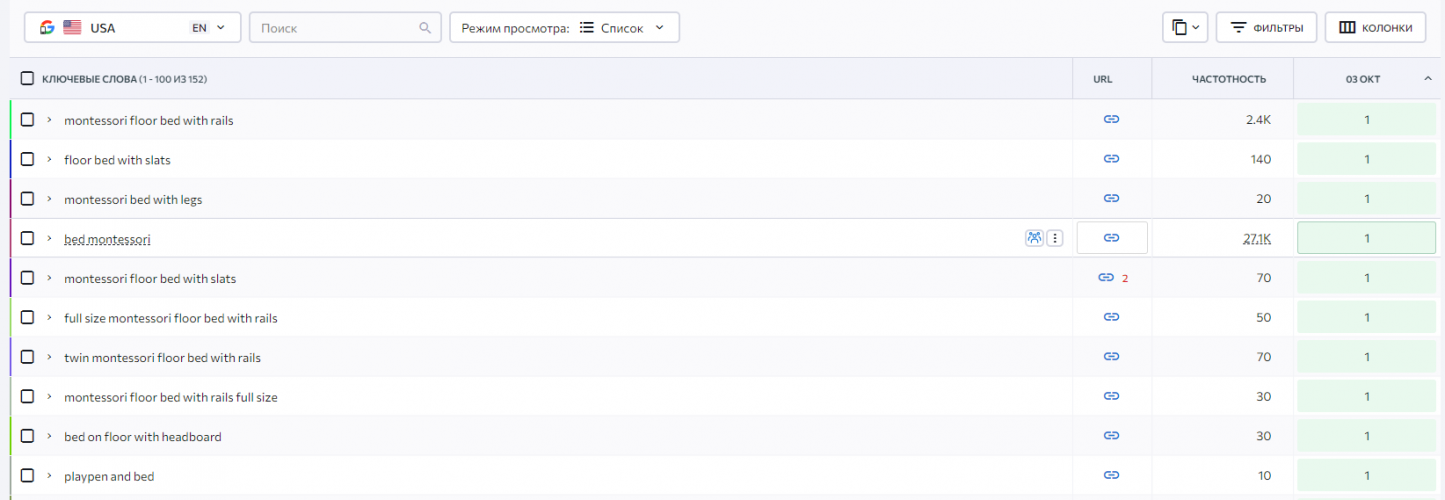
Task: Expand the 'playpen and bed' row
Action: [x=49, y=476]
